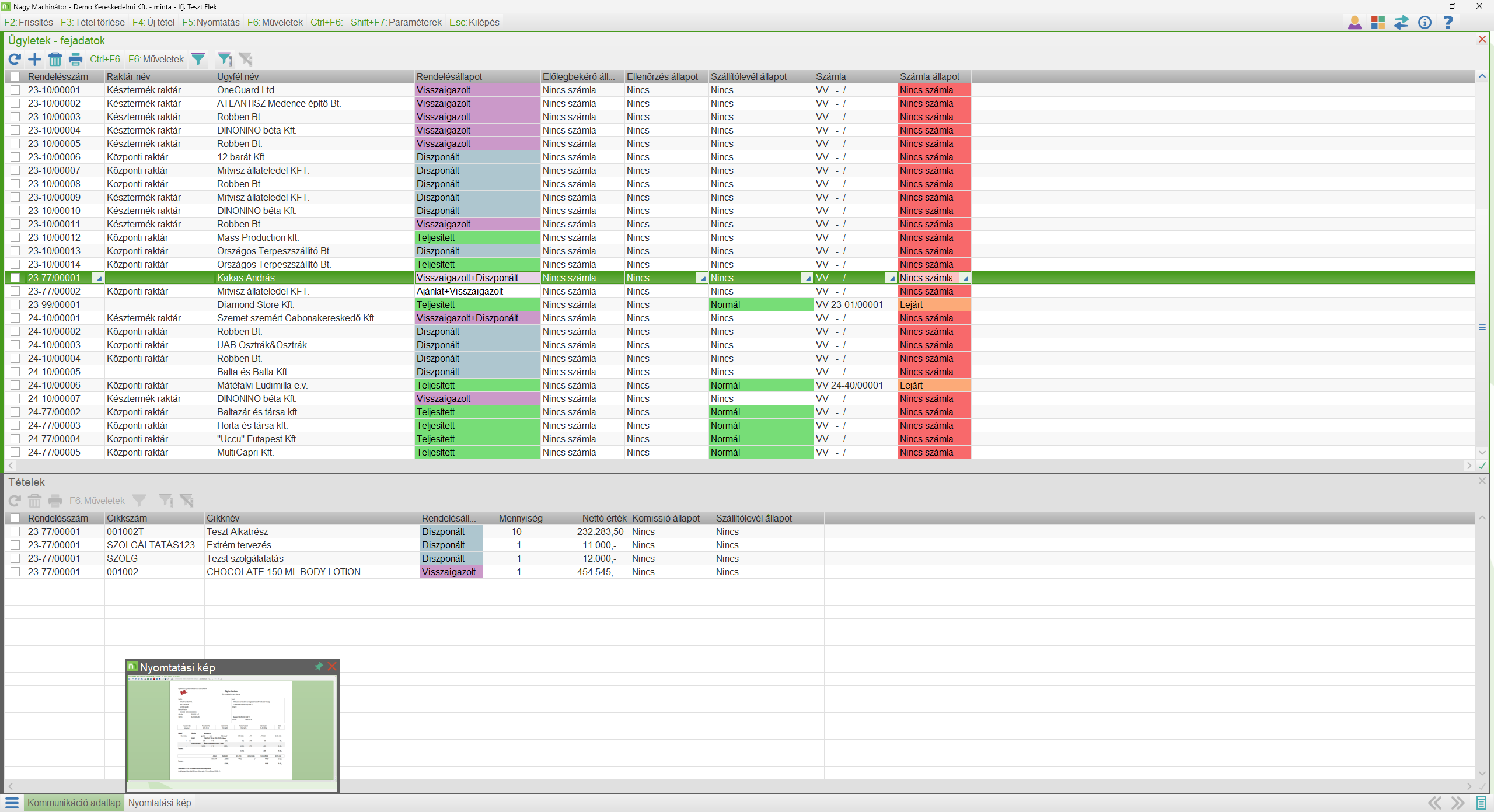Click the blue refresh icon in Ügyletek toolbar
The image size is (1494, 812).
[15, 59]
